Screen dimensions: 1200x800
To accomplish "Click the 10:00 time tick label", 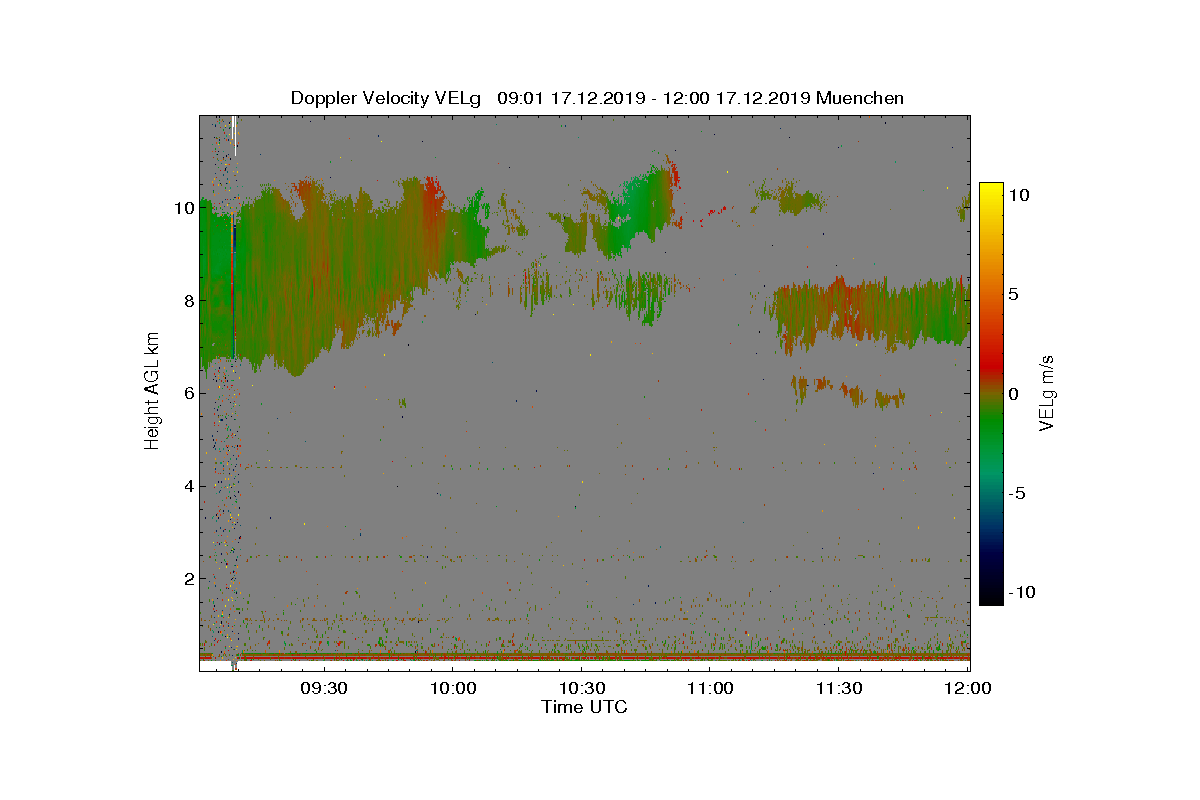I will 452,689.
